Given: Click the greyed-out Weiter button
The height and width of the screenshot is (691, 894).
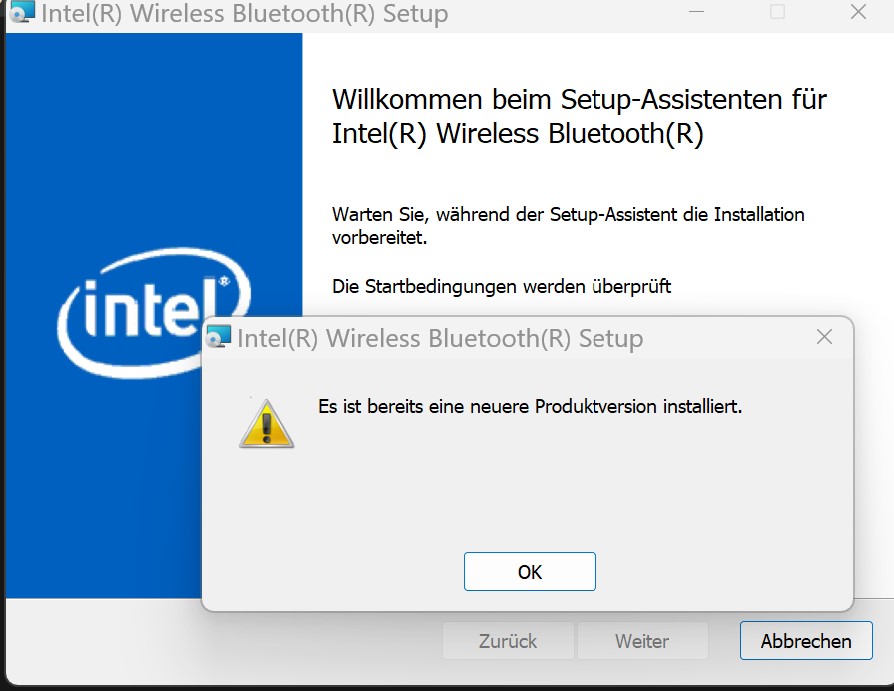Looking at the screenshot, I should 642,641.
